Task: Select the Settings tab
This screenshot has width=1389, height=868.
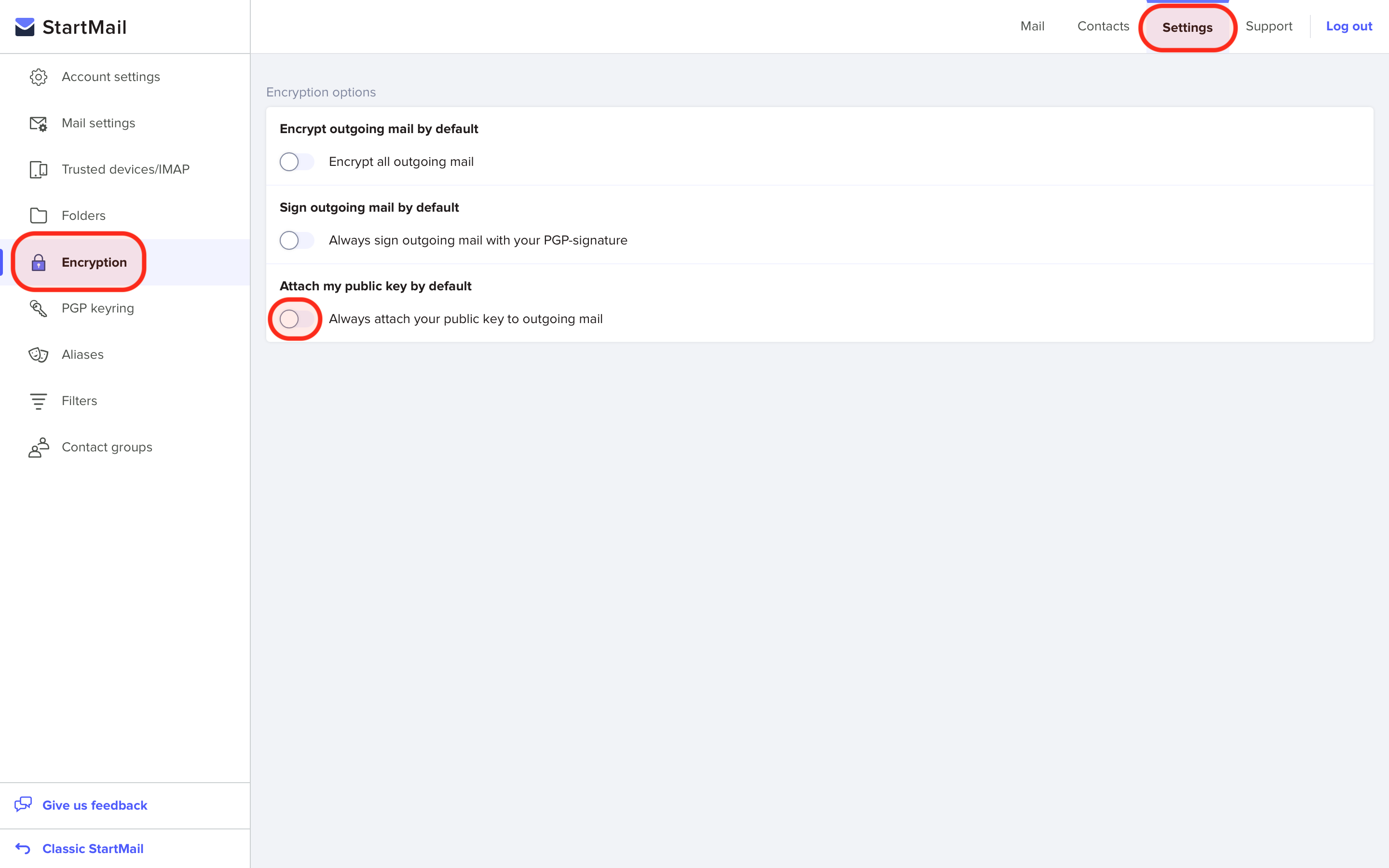Action: 1187,27
